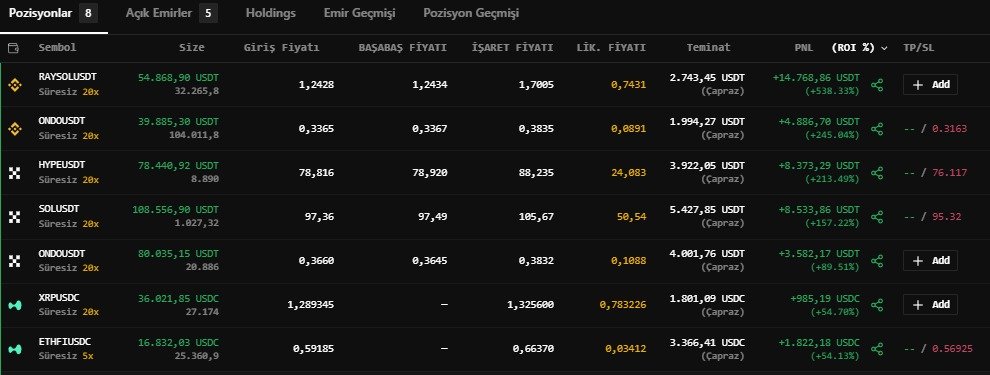Switch to Emir Geçmişi tab
This screenshot has height=375, width=990.
359,13
